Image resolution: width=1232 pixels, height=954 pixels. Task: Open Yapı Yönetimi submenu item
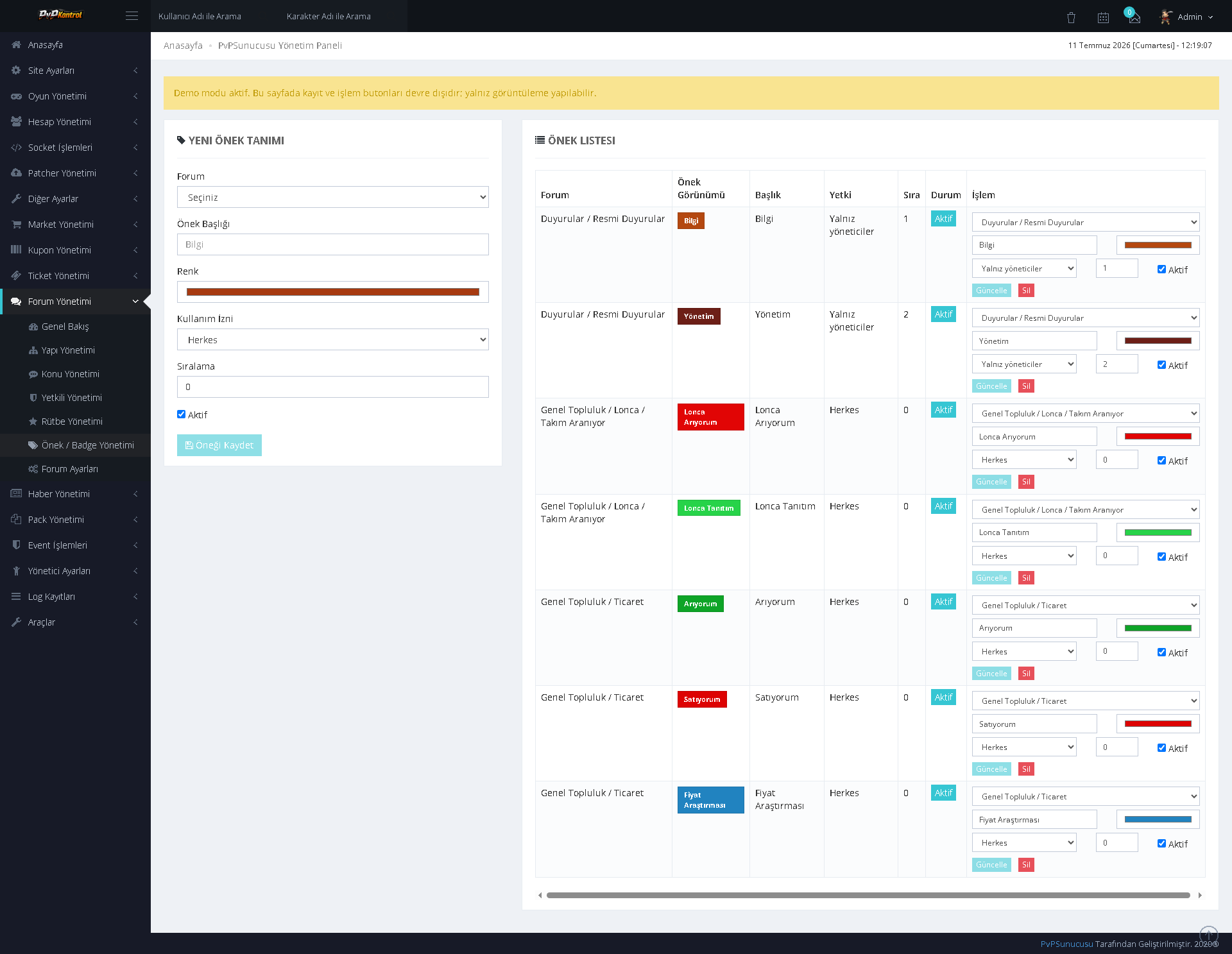coord(75,350)
